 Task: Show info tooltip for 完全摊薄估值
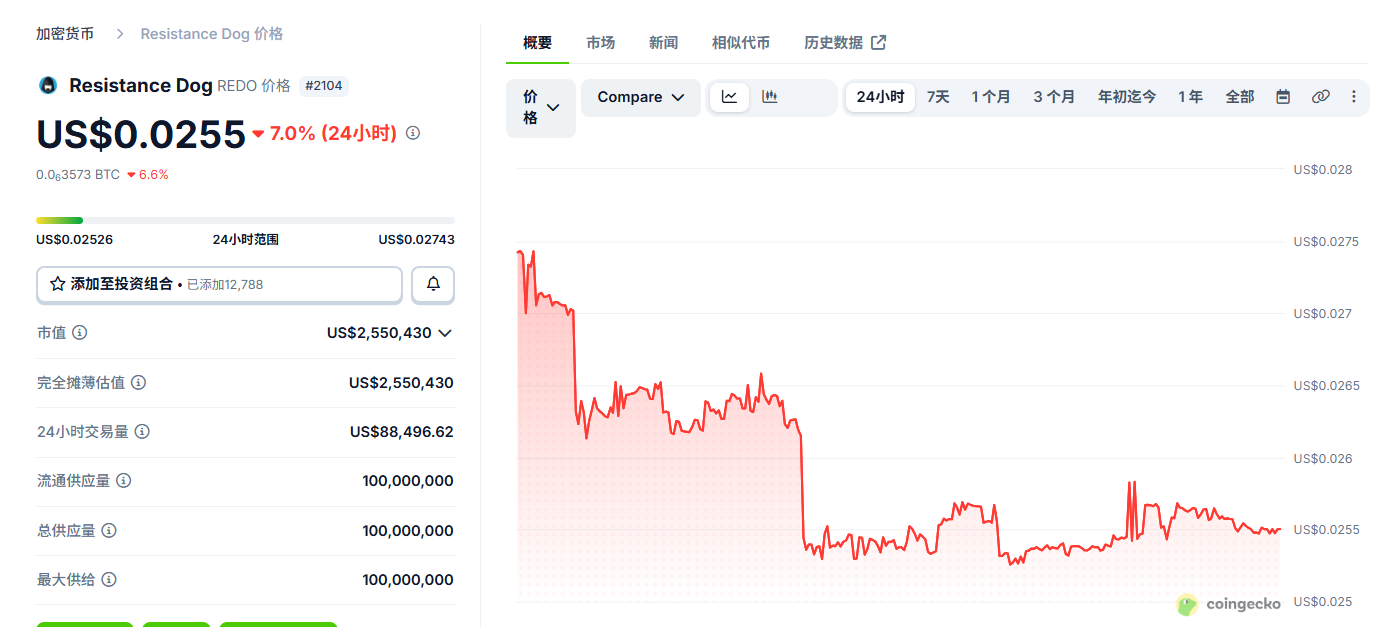click(x=139, y=382)
